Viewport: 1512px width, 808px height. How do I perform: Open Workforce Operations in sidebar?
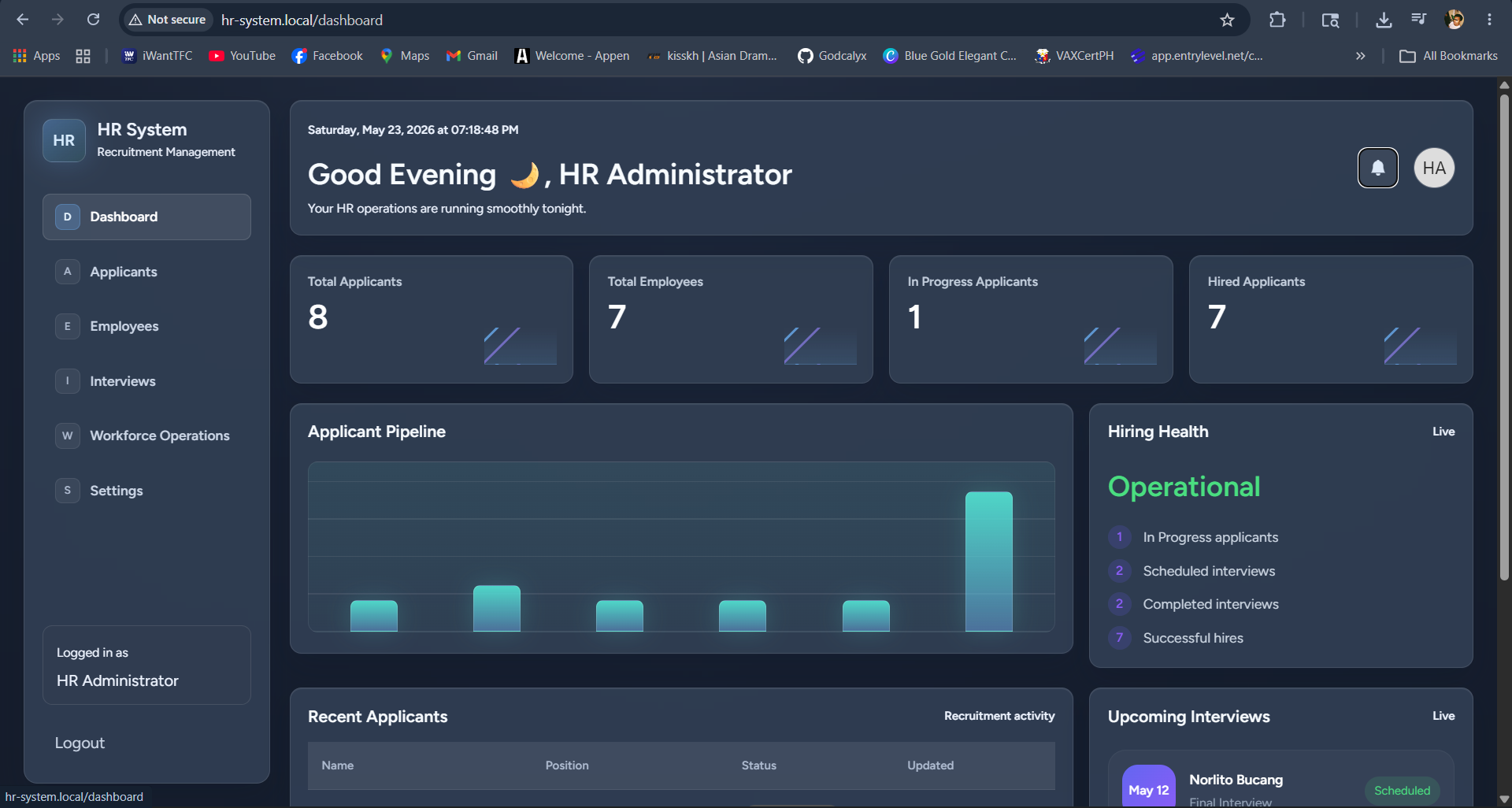pos(146,436)
